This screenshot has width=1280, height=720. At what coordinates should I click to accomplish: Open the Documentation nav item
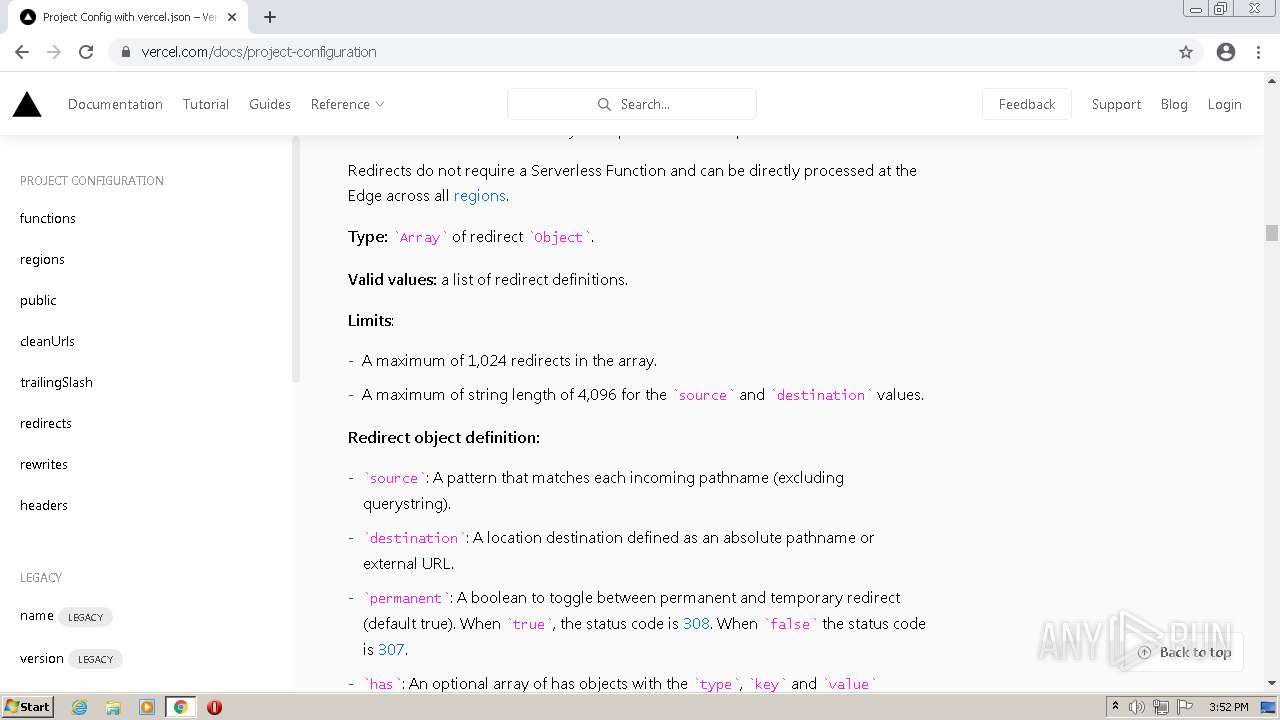tap(115, 104)
